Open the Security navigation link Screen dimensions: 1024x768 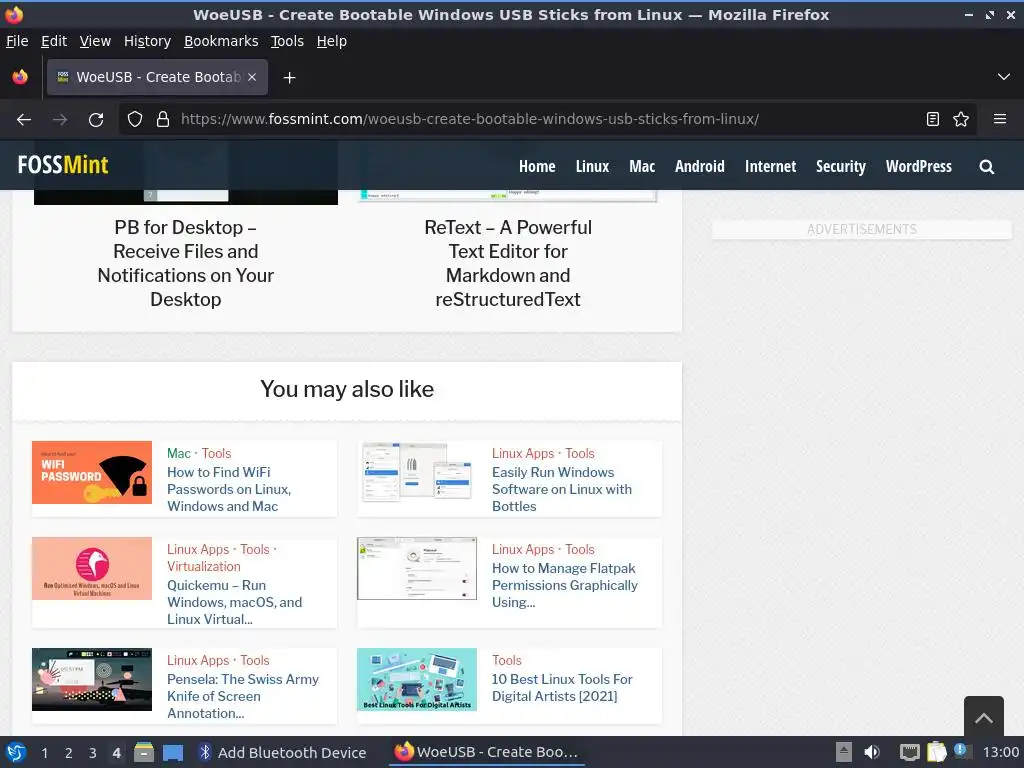pos(840,167)
